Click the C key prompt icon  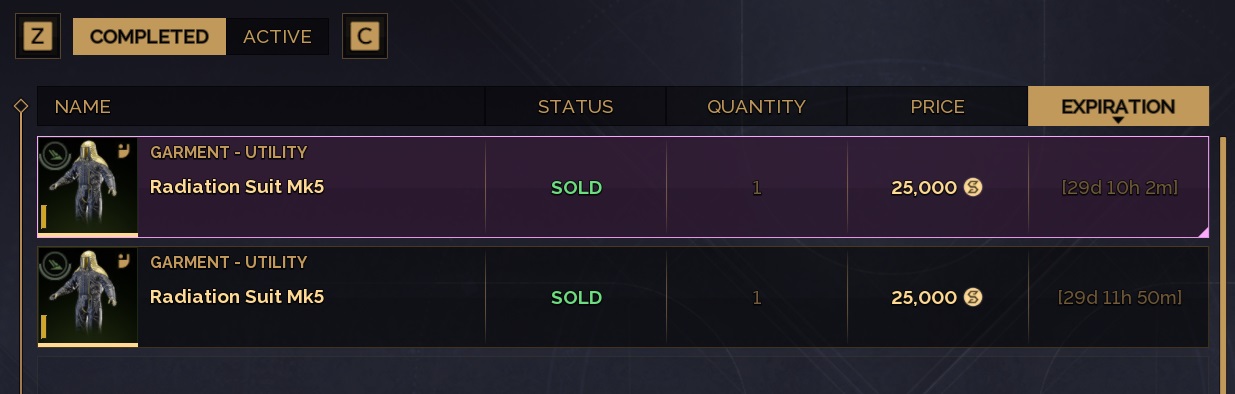point(364,36)
